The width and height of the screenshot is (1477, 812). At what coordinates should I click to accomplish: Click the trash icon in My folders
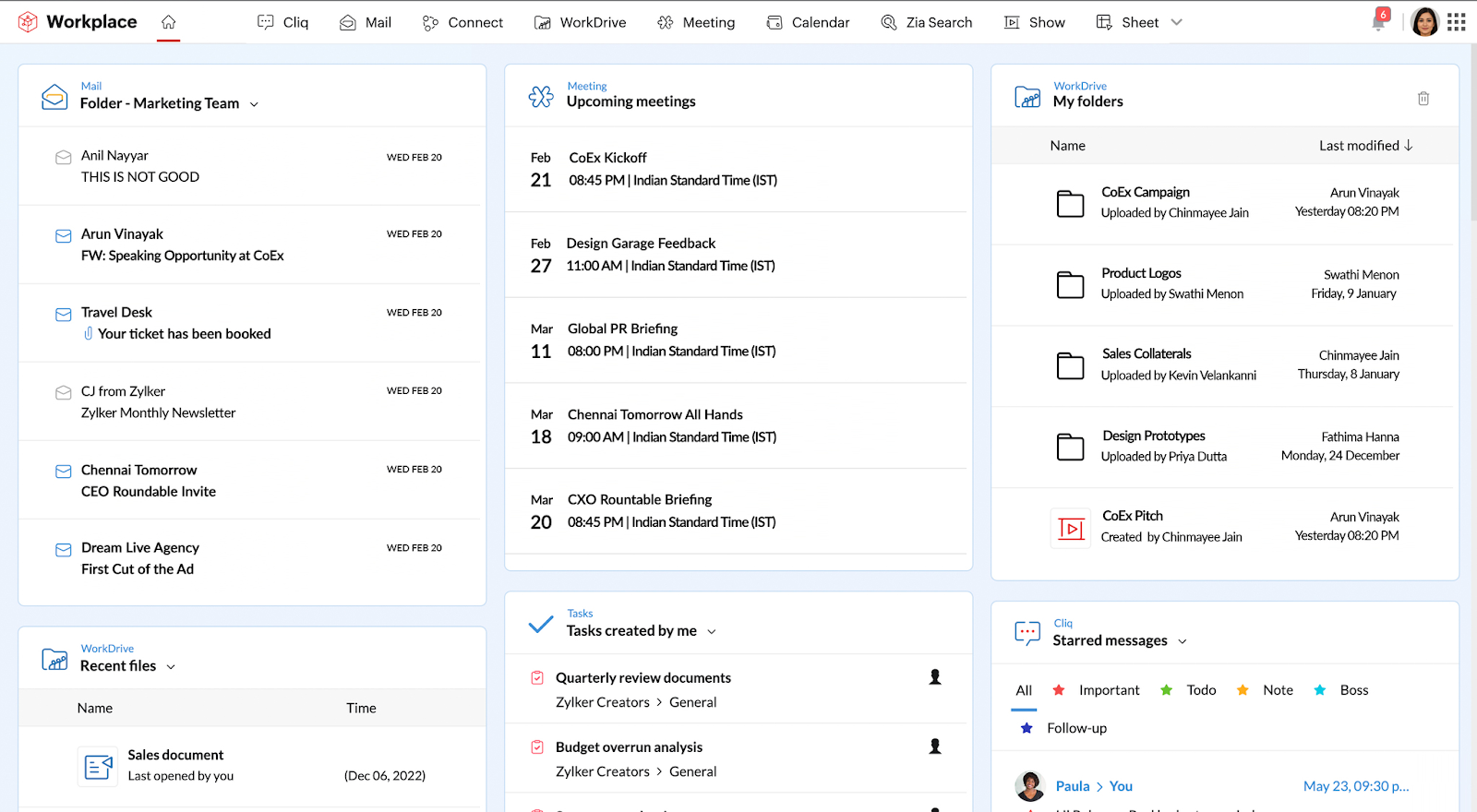(x=1423, y=98)
